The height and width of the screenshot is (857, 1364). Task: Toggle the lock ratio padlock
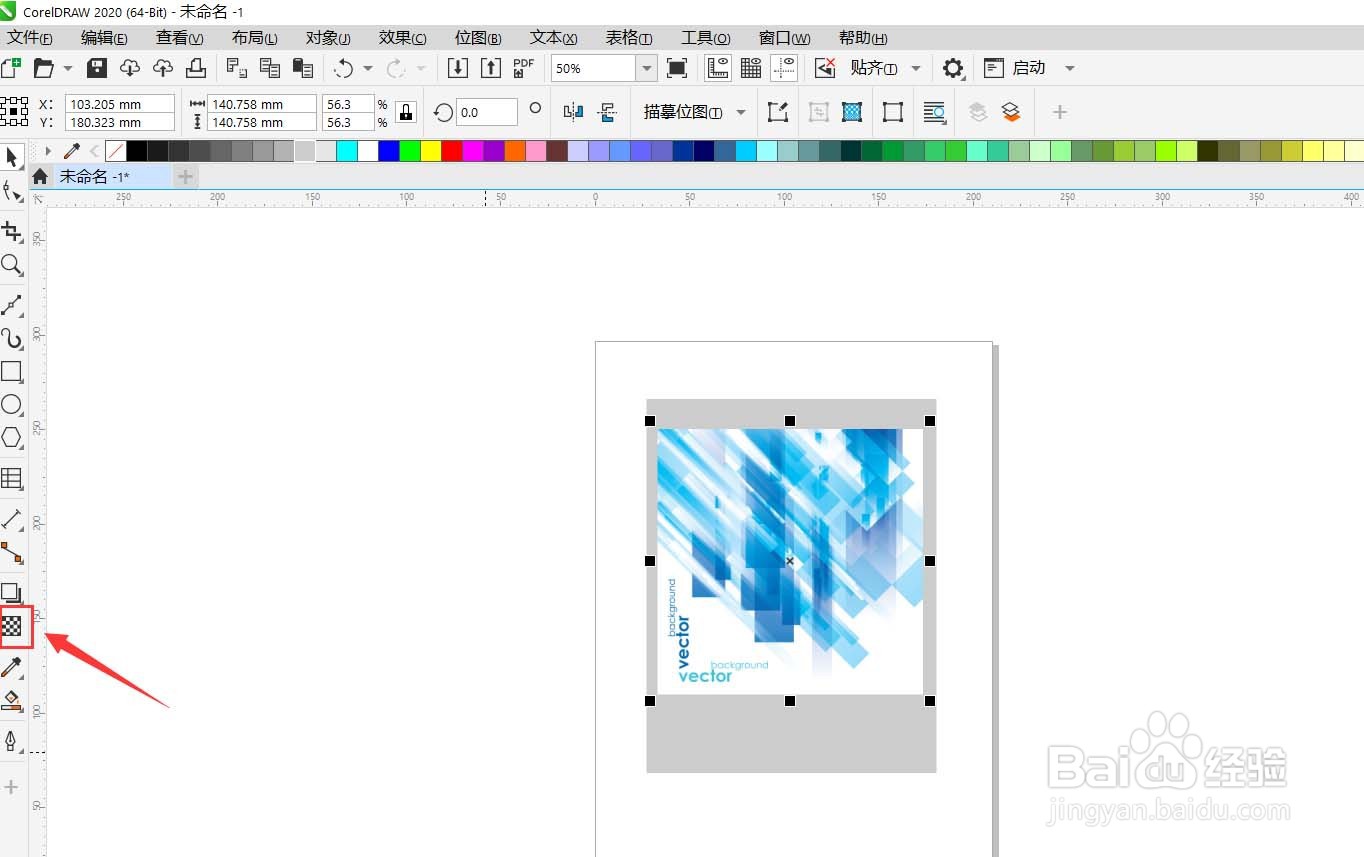coord(406,112)
